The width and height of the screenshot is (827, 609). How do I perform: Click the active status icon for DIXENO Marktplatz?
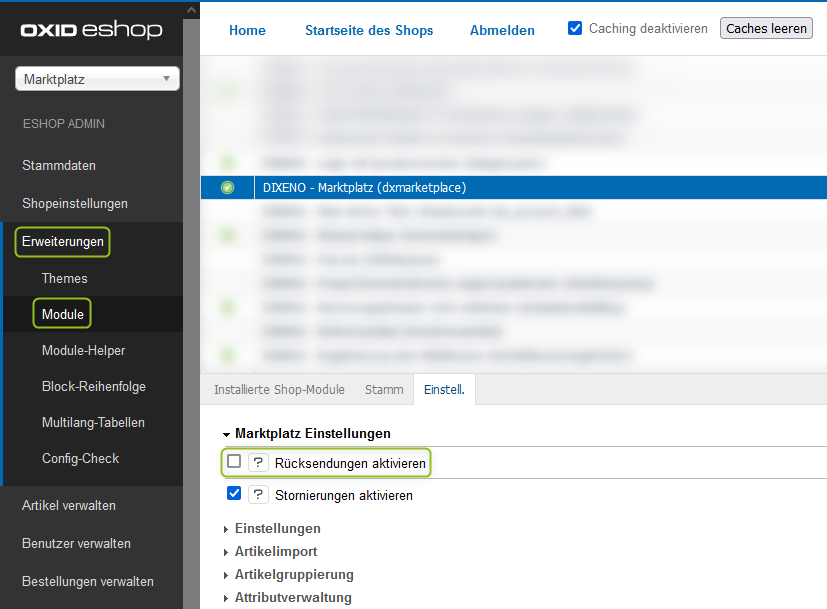coord(227,187)
